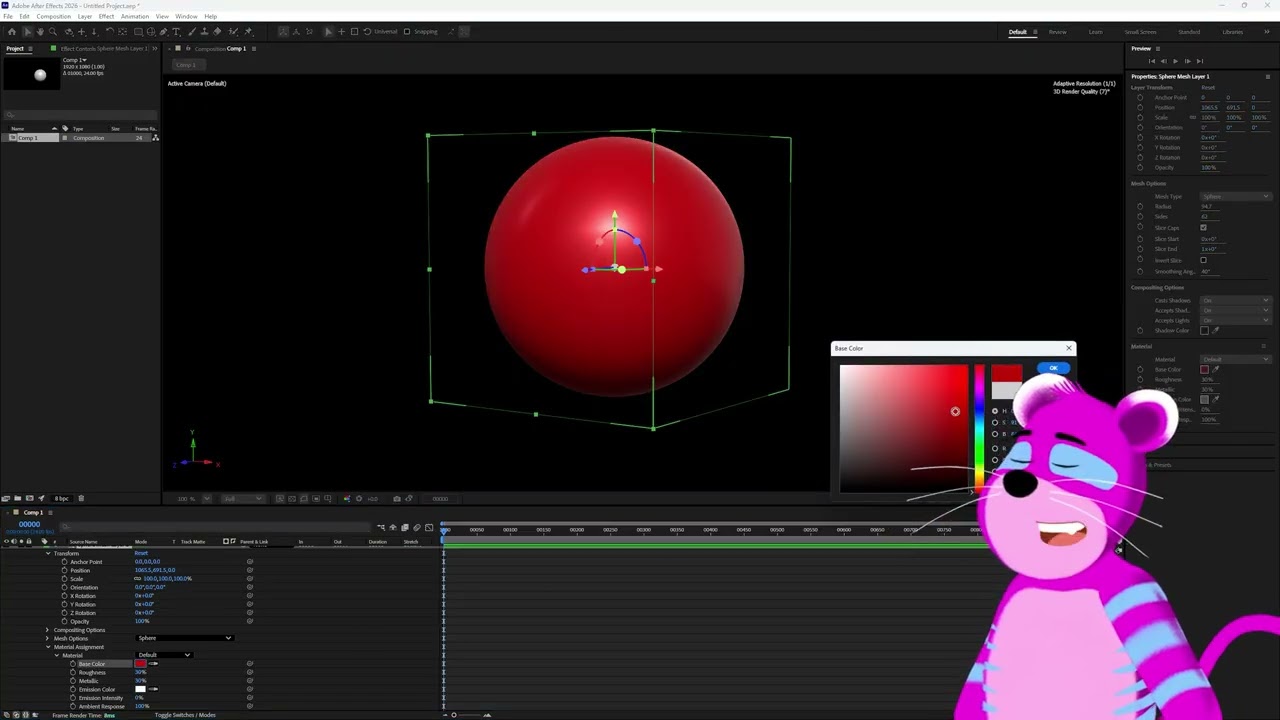This screenshot has width=1280, height=720.
Task: Click Play in Preview panel
Action: (1175, 61)
